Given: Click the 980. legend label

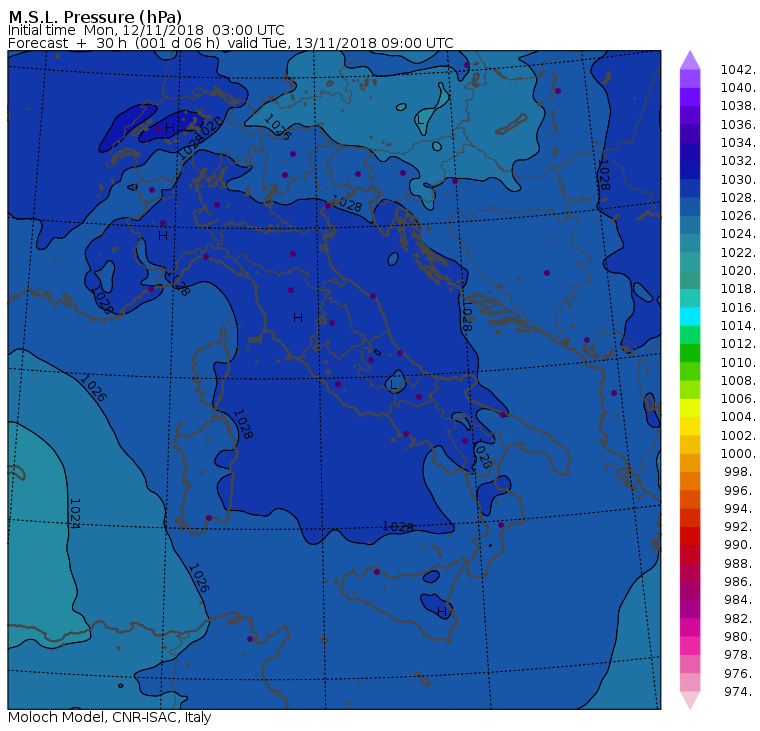Looking at the screenshot, I should pyautogui.click(x=740, y=636).
